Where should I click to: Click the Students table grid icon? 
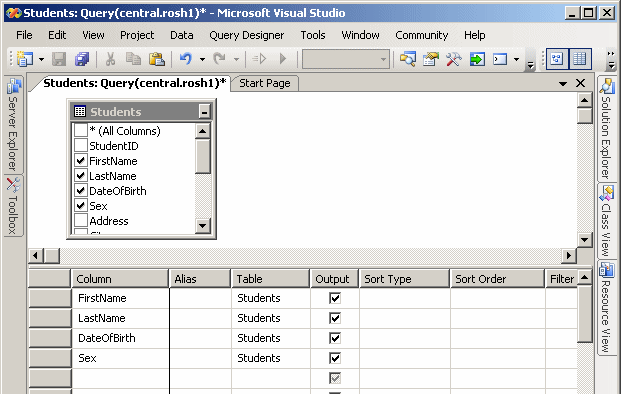(x=80, y=112)
